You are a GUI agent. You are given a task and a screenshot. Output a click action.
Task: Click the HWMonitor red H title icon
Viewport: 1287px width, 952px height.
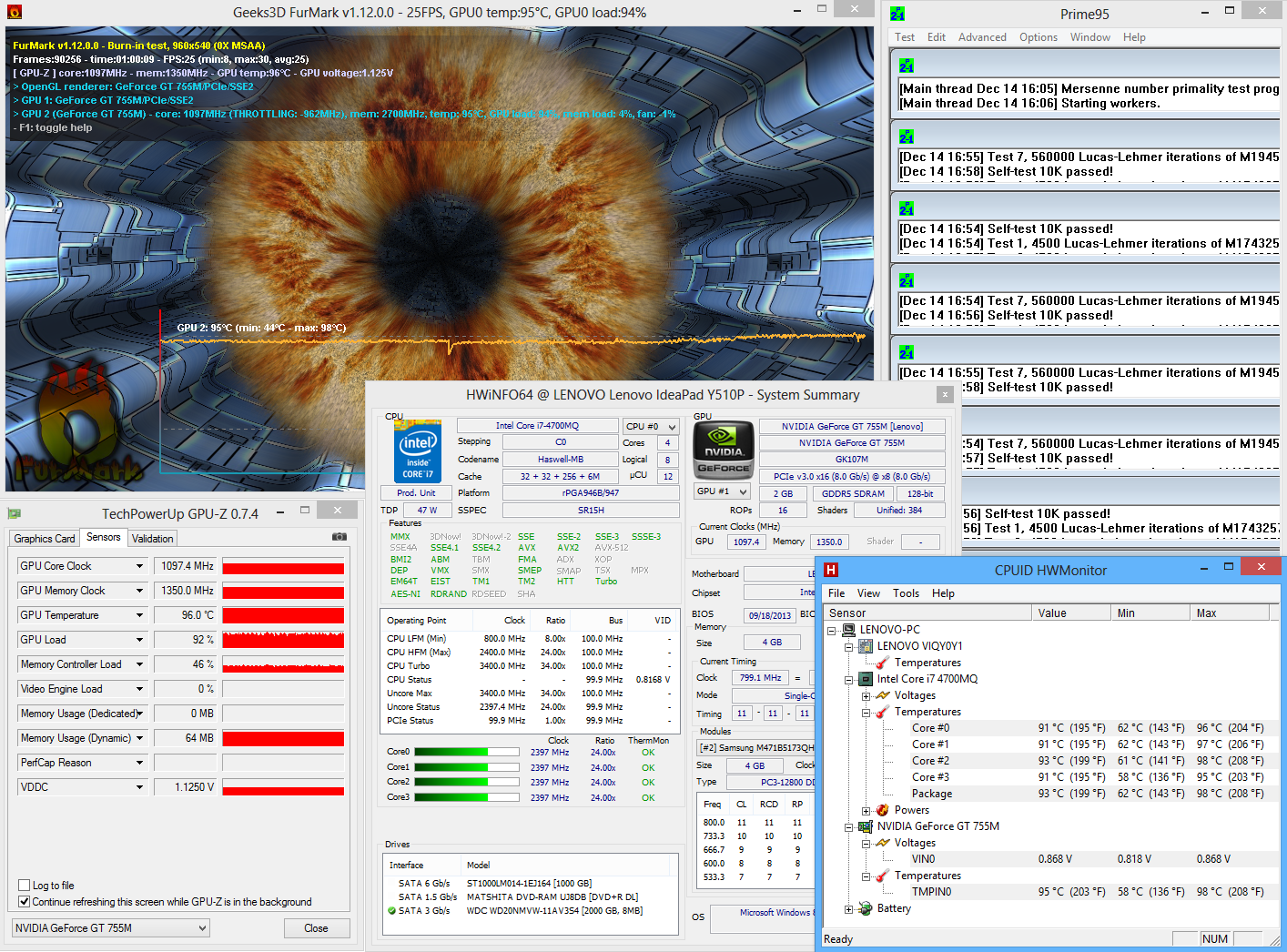click(830, 570)
